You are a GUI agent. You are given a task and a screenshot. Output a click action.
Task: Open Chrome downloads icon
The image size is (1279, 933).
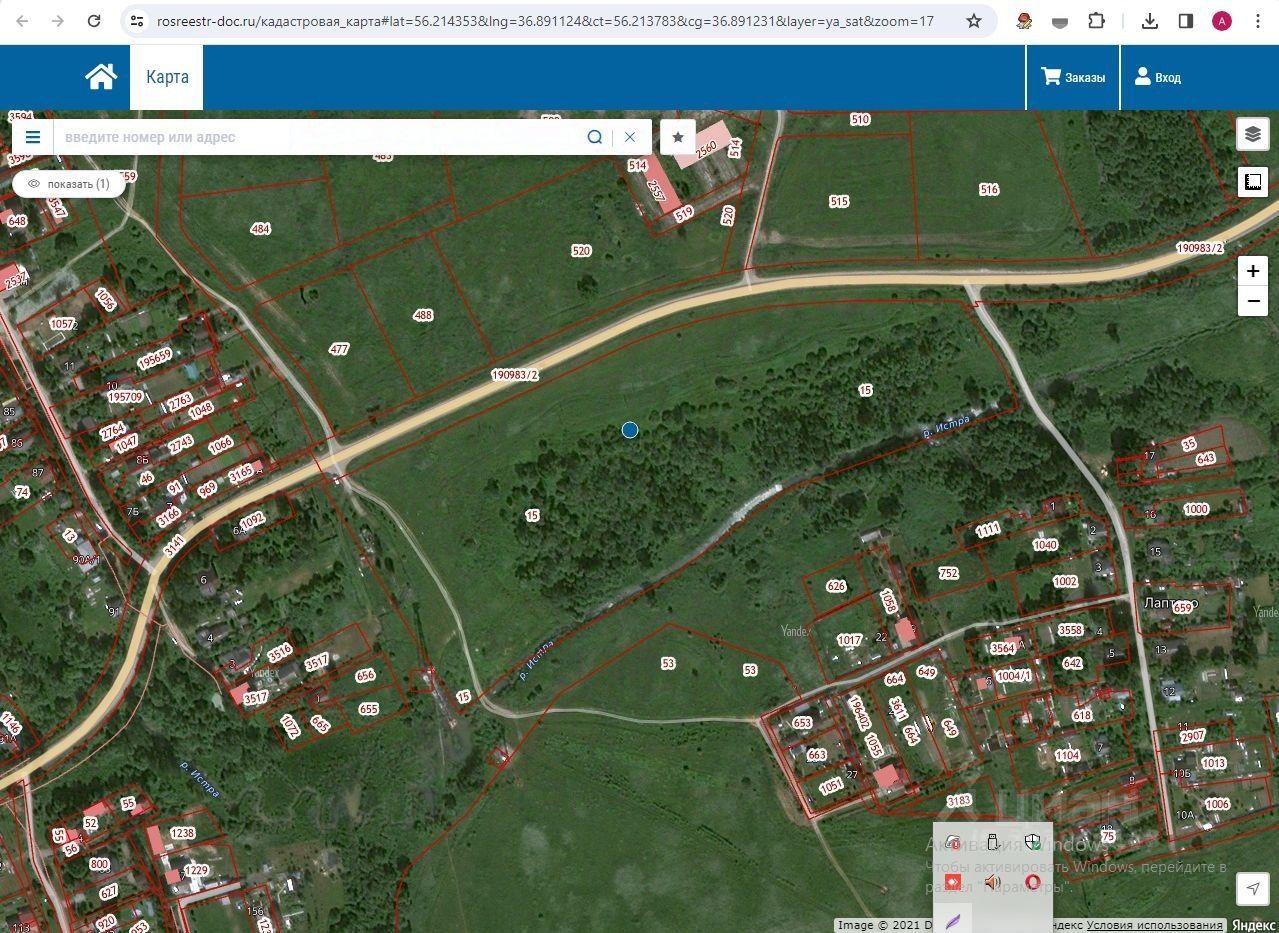pyautogui.click(x=1150, y=21)
